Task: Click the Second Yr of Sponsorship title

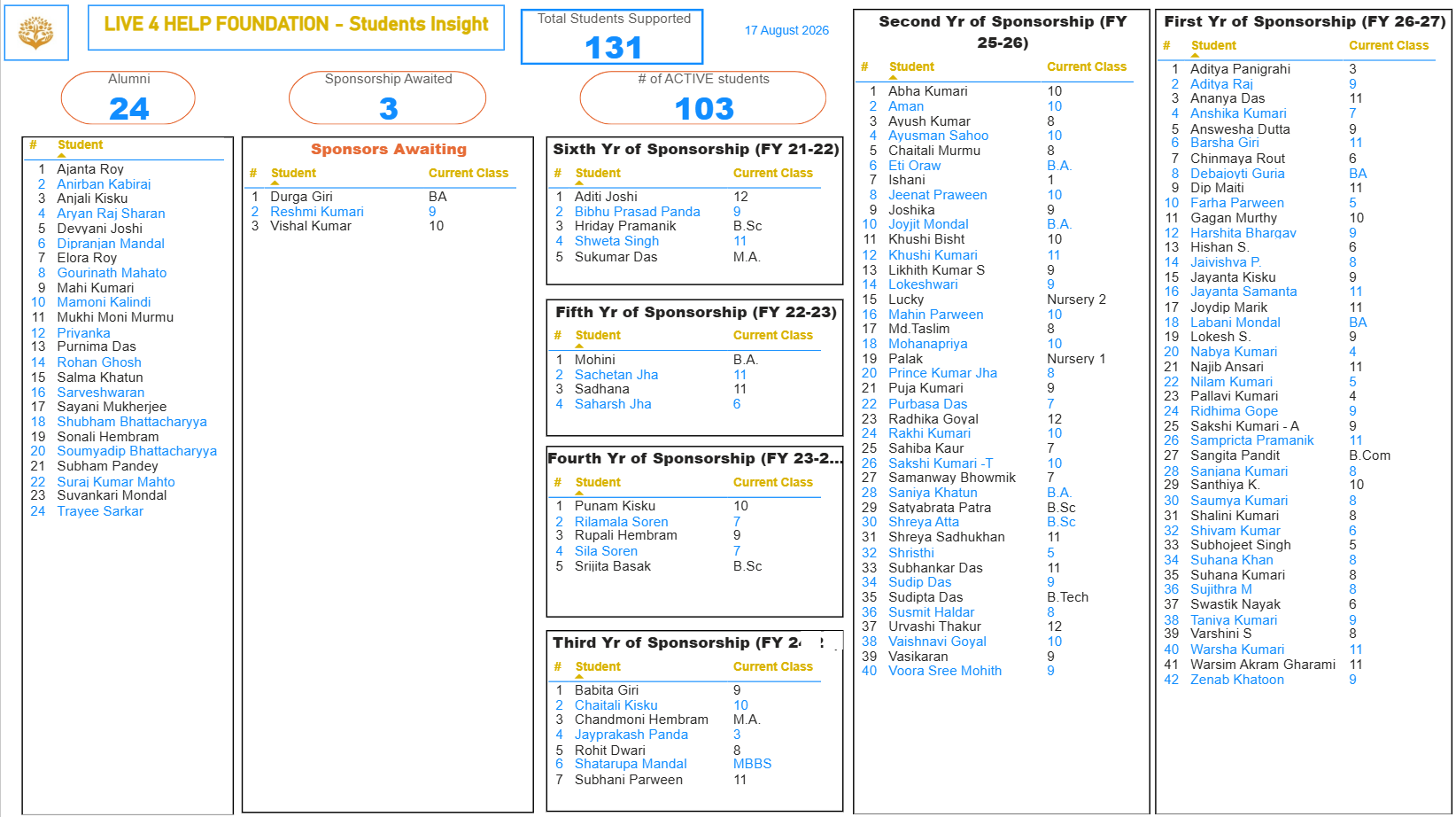Action: (1003, 32)
